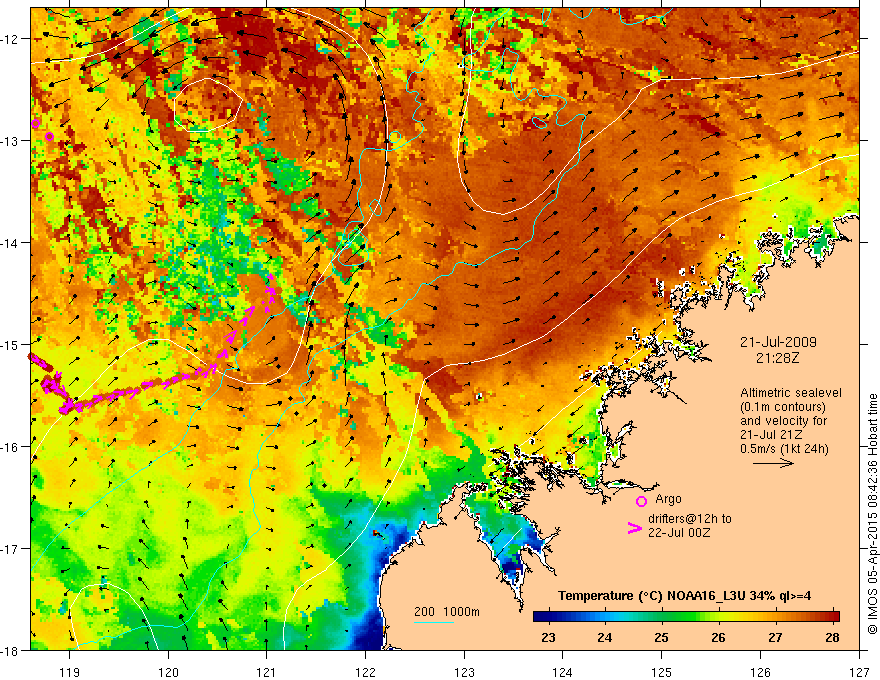Click colorbar tick label '25'
880x680 pixels.
coord(662,637)
